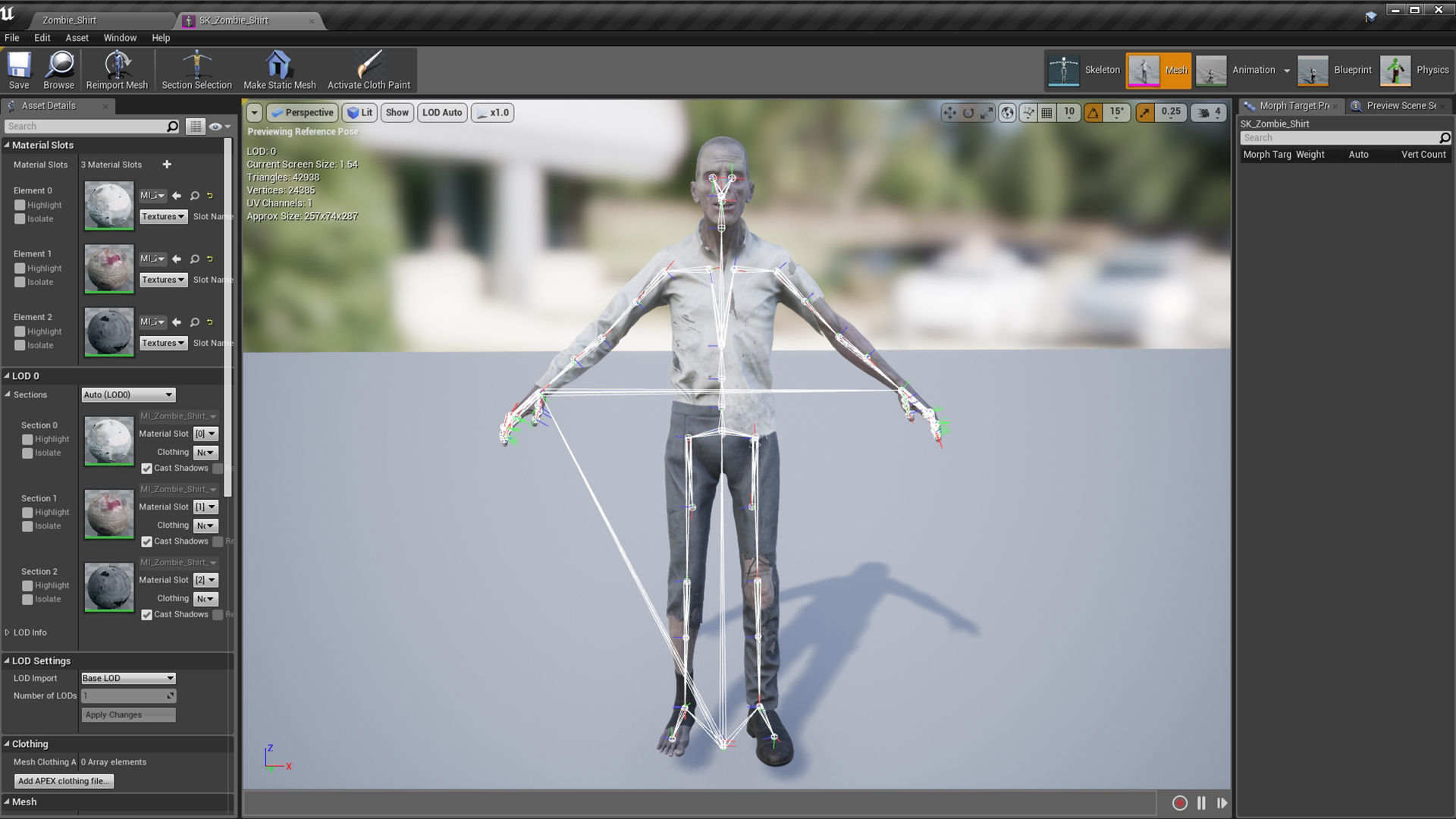Collapse the Material Slots section
Image resolution: width=1456 pixels, height=819 pixels.
coord(7,145)
